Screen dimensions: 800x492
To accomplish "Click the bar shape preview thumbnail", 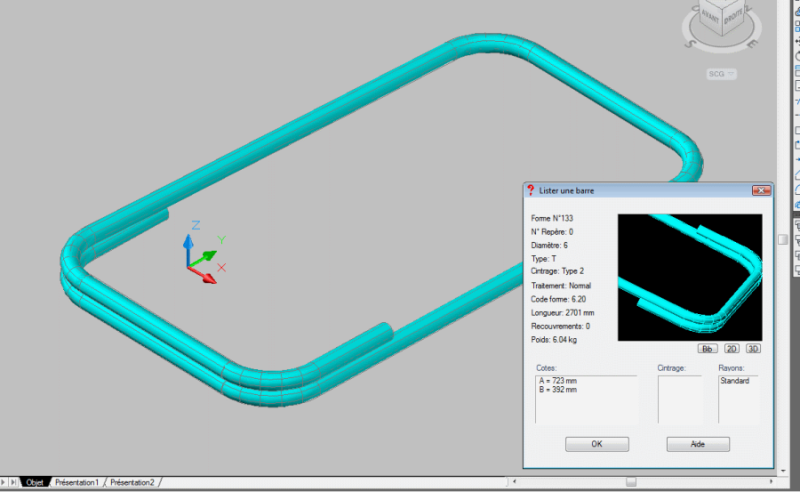I will (x=689, y=277).
